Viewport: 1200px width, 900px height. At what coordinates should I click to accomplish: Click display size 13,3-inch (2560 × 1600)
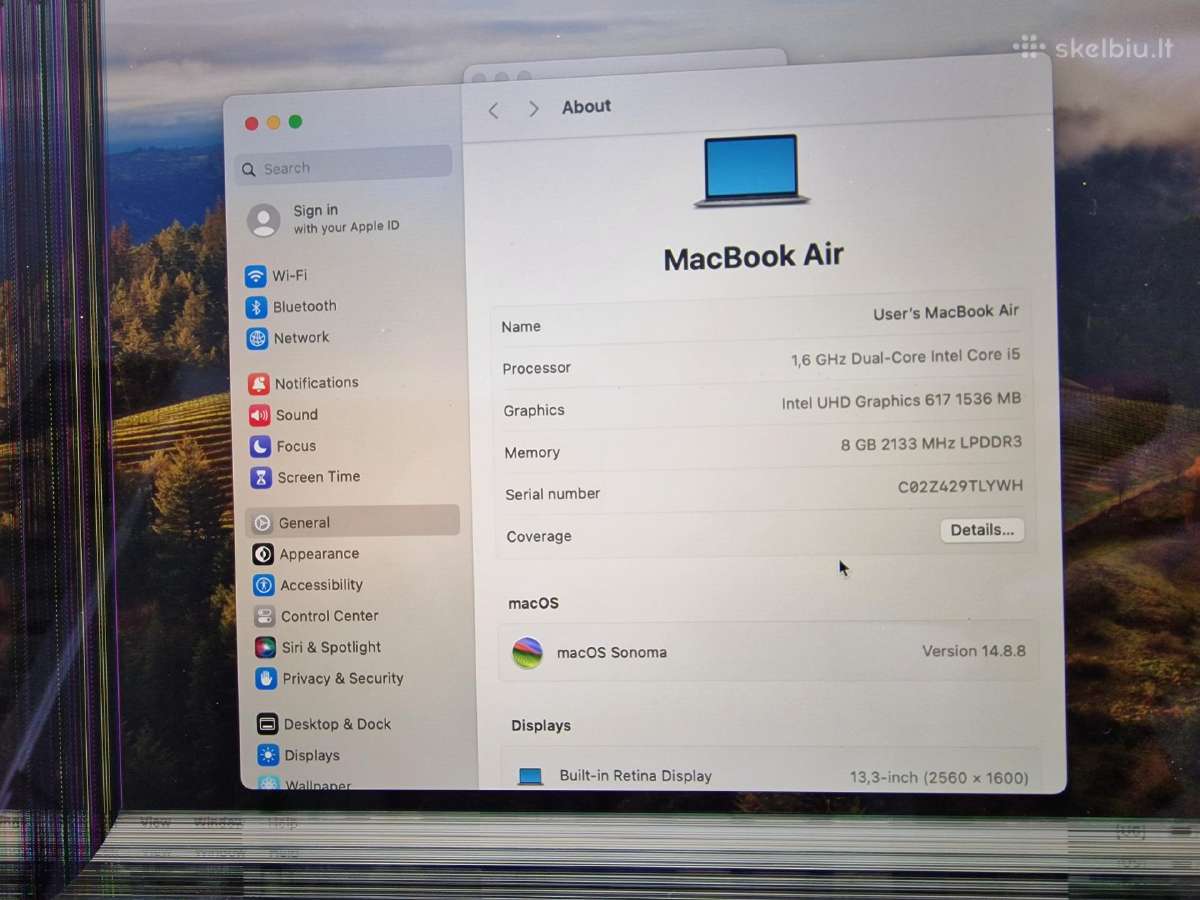[939, 778]
